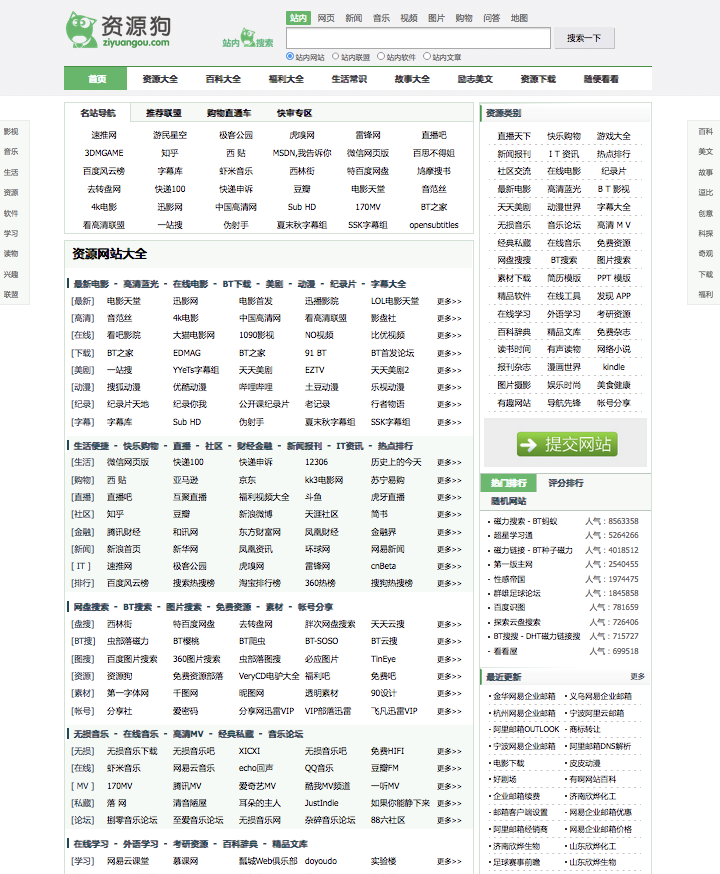Viewport: 720px width, 874px height.
Task: Open the 3DMGAME link in 名站导航
Action: pyautogui.click(x=104, y=153)
